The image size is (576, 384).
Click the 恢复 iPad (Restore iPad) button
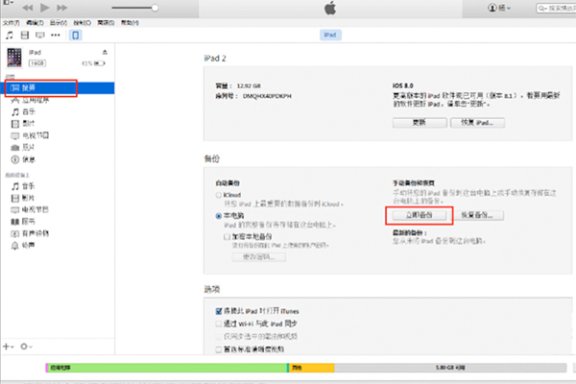478,123
